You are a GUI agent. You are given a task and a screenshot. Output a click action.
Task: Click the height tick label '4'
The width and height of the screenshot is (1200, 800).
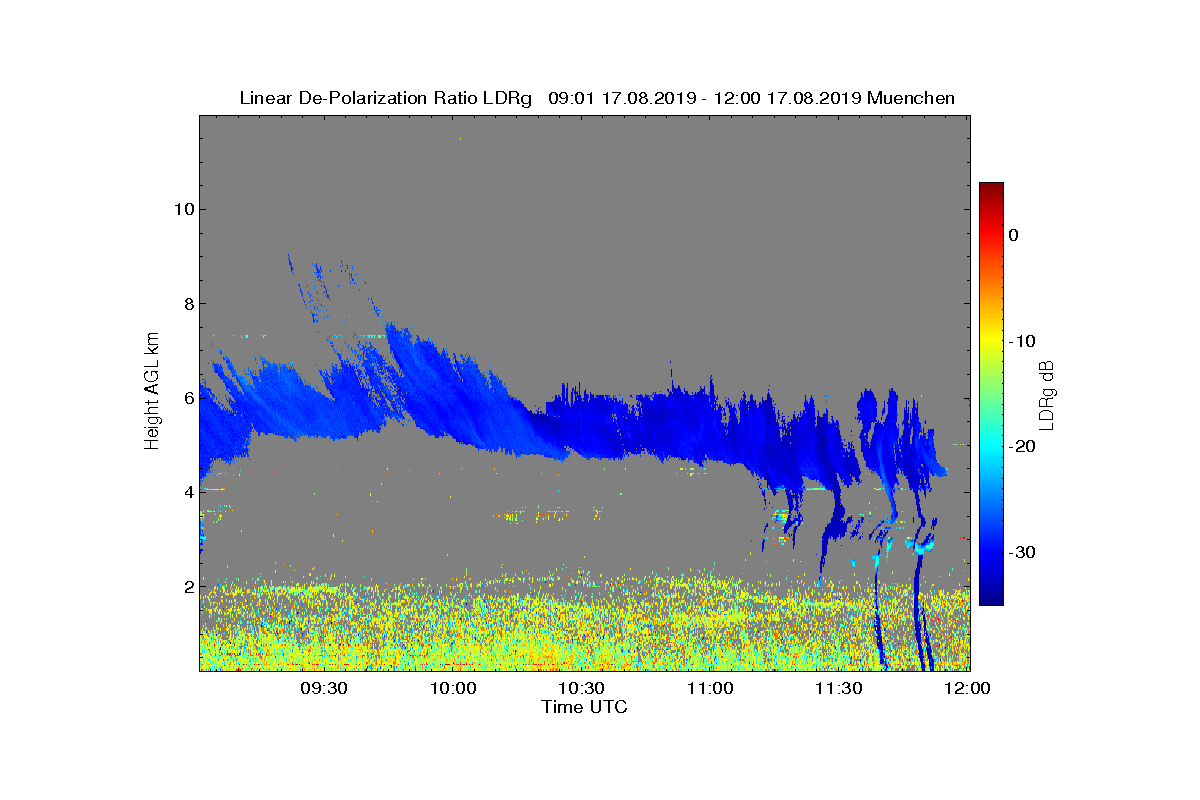coord(187,492)
